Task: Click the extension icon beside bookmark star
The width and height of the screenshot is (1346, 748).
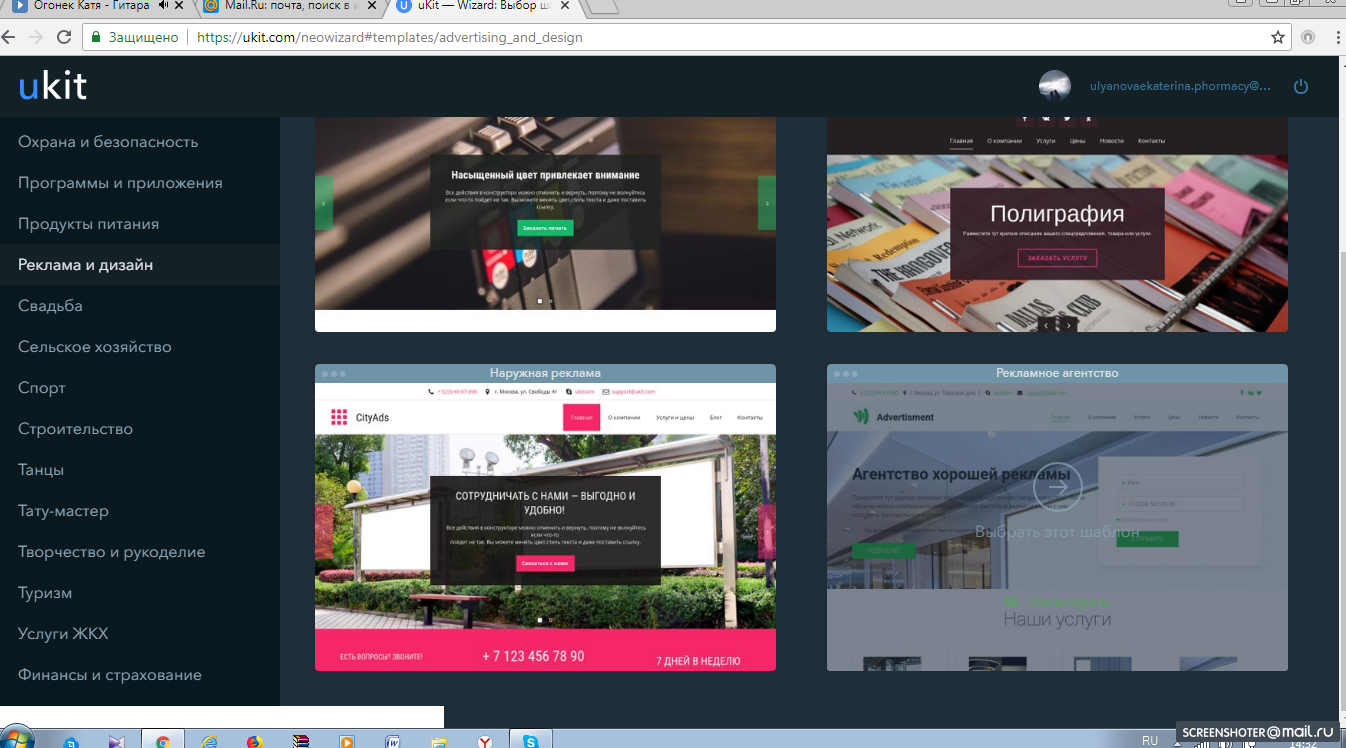Action: [1308, 37]
